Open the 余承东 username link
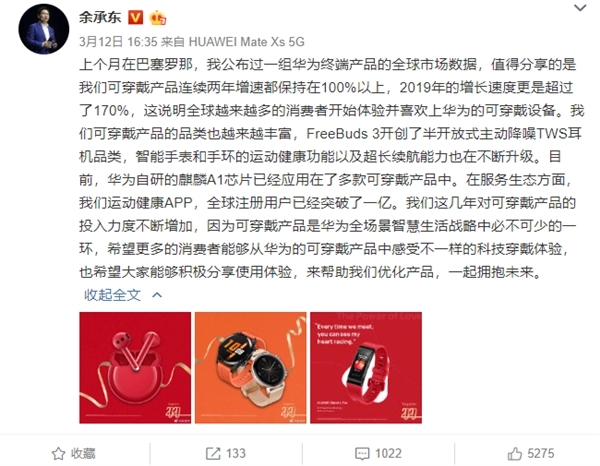Viewport: 600px width, 466px height. (x=100, y=17)
